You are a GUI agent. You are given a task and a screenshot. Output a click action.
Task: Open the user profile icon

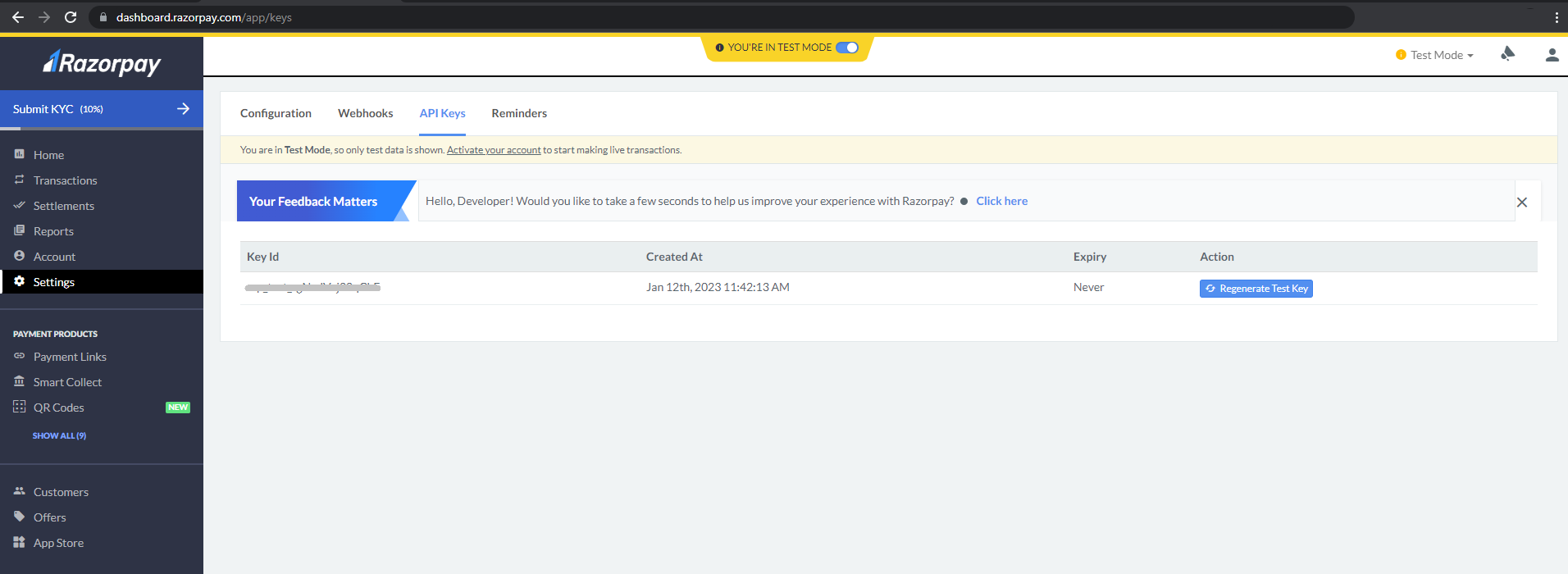pyautogui.click(x=1552, y=55)
